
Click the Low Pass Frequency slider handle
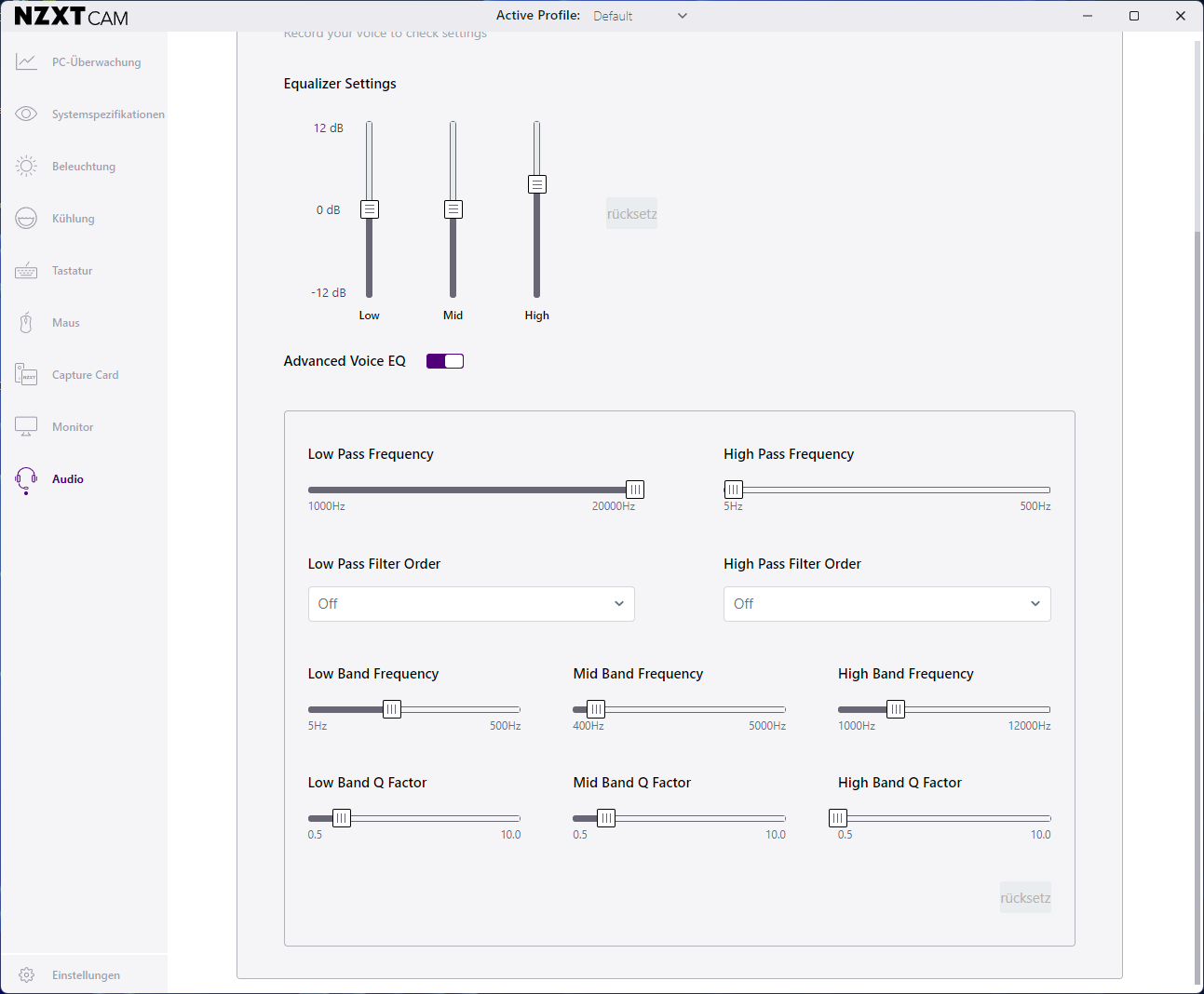(x=635, y=490)
